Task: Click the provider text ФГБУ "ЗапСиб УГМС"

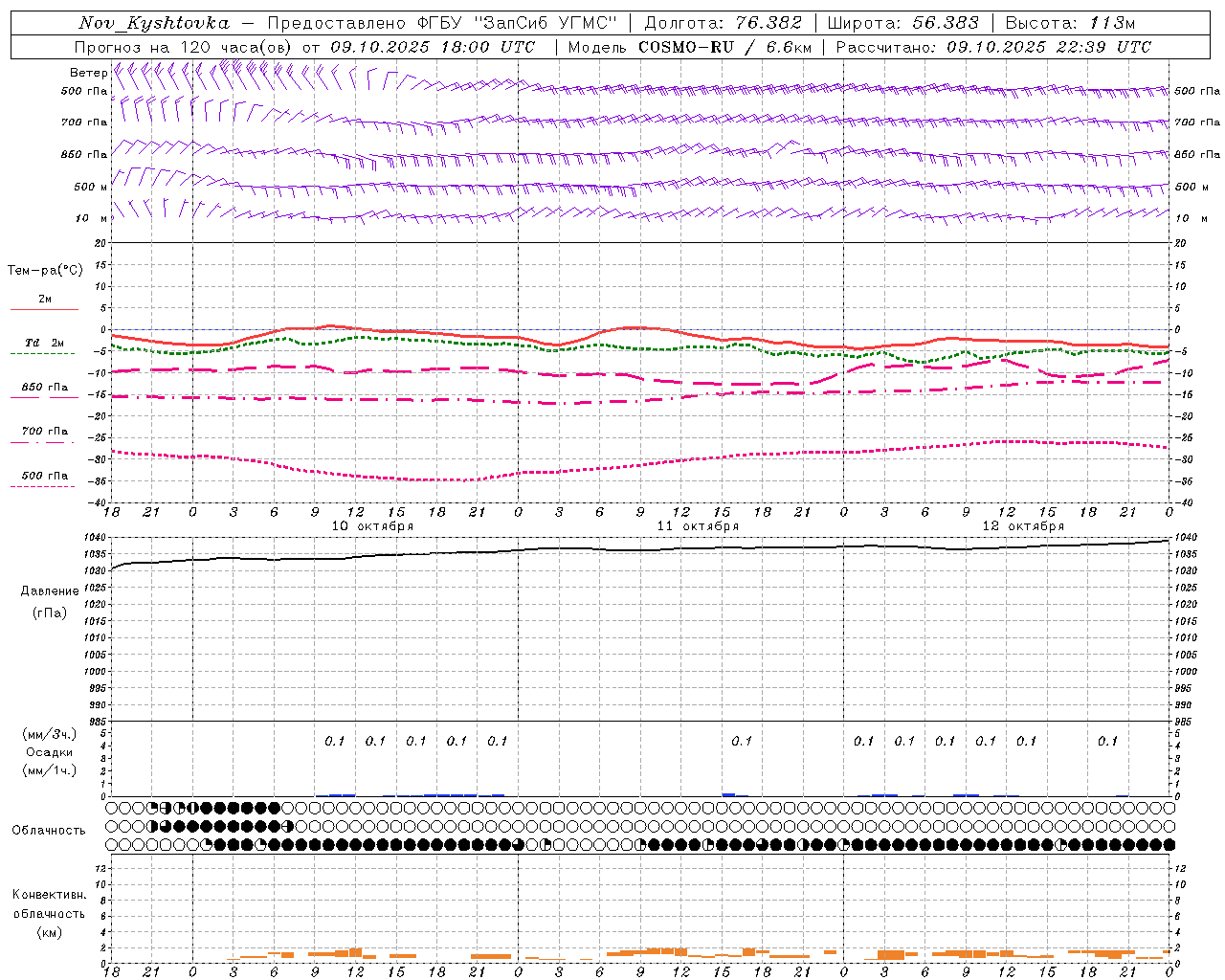Action: coord(518,23)
